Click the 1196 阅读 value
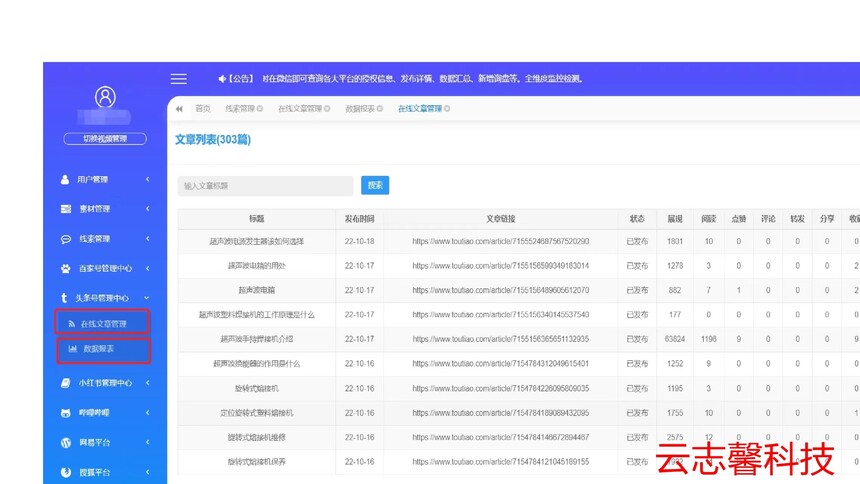This screenshot has width=860, height=484. pyautogui.click(x=709, y=339)
